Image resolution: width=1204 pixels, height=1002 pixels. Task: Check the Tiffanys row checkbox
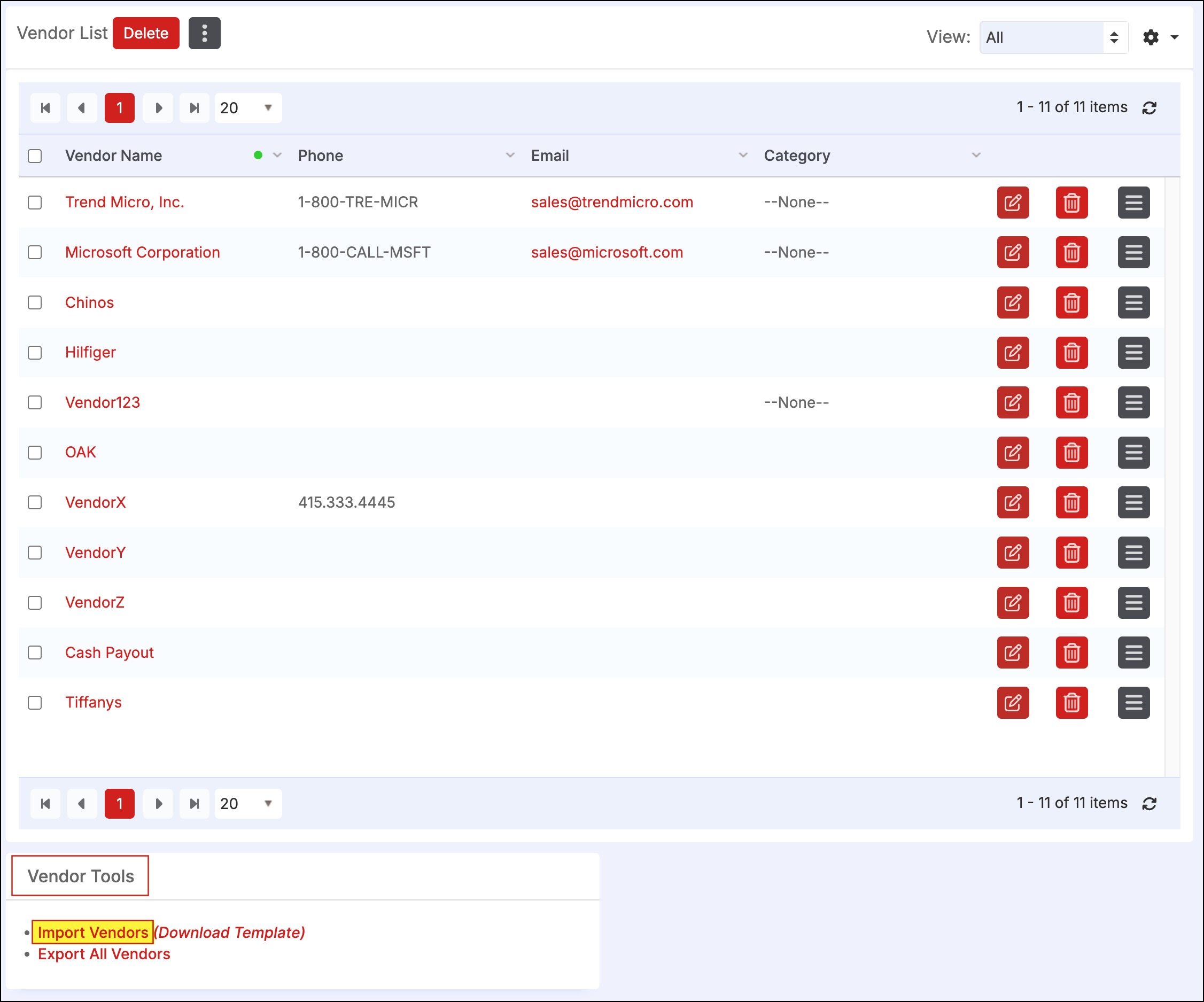(x=35, y=702)
